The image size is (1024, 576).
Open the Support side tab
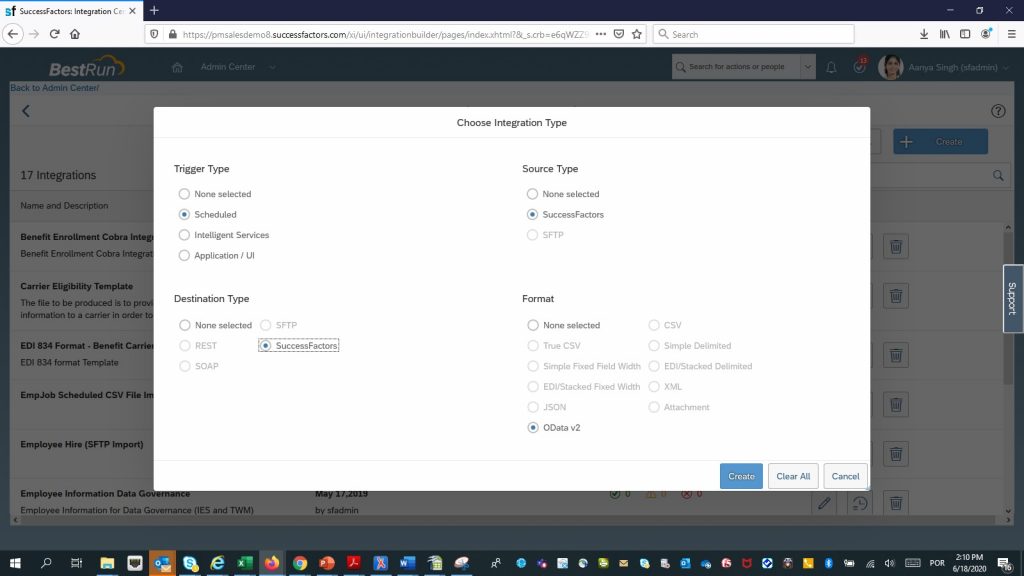(1013, 299)
